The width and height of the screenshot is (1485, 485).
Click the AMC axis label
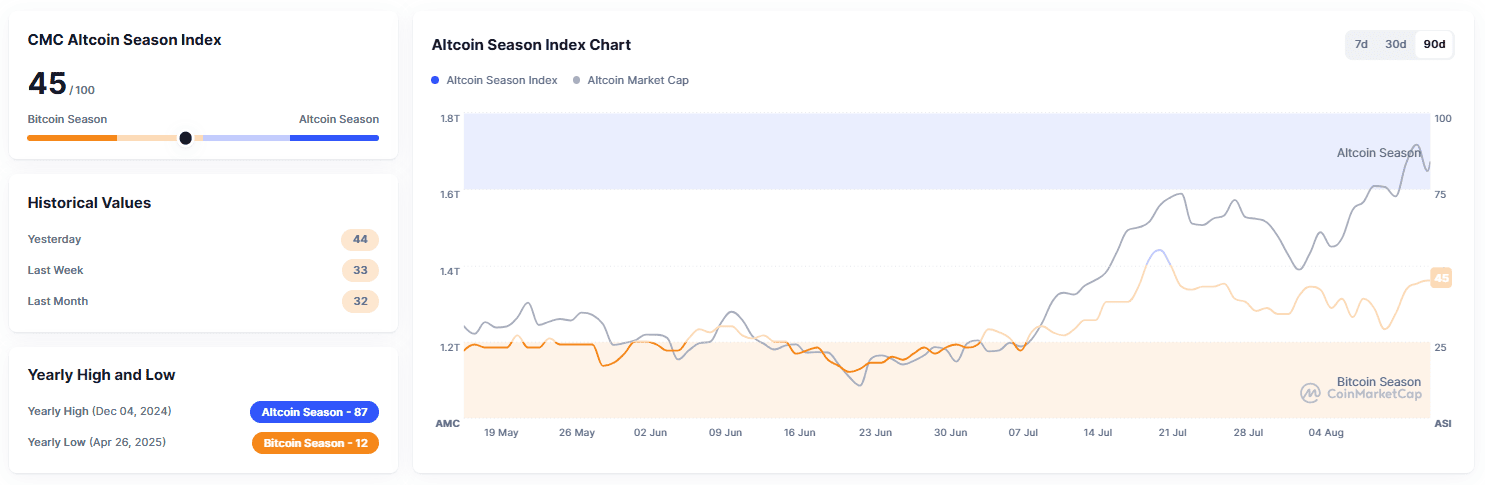pyautogui.click(x=447, y=423)
